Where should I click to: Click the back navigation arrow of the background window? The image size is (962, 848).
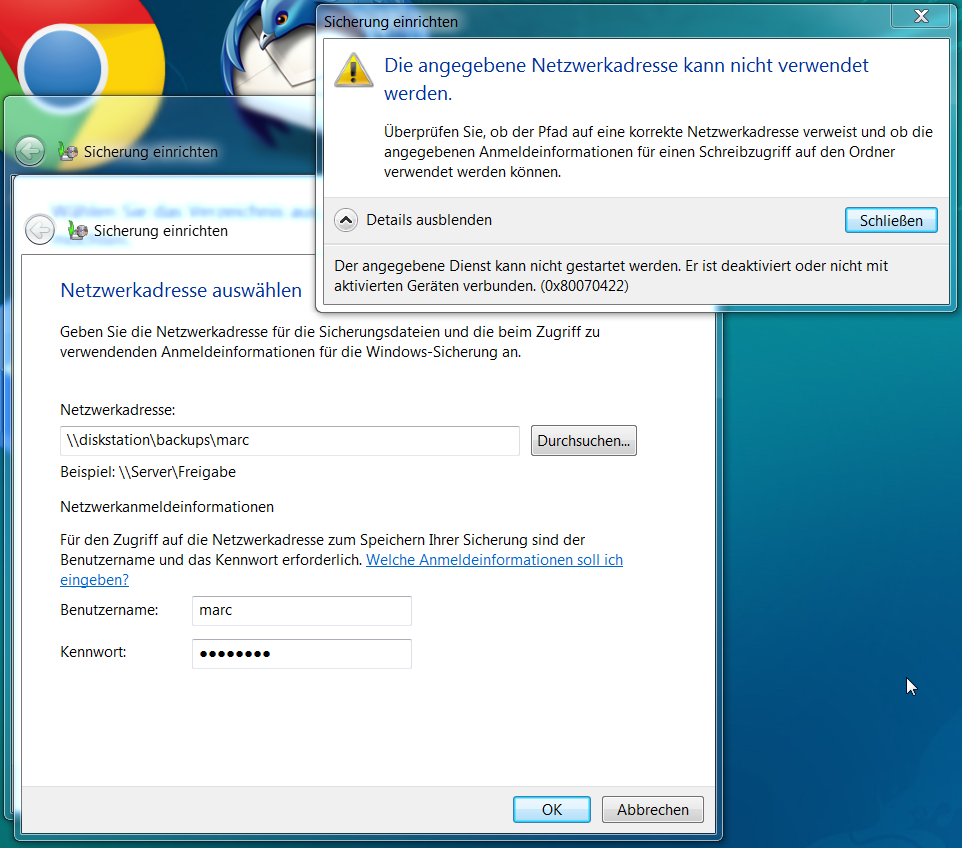click(30, 151)
